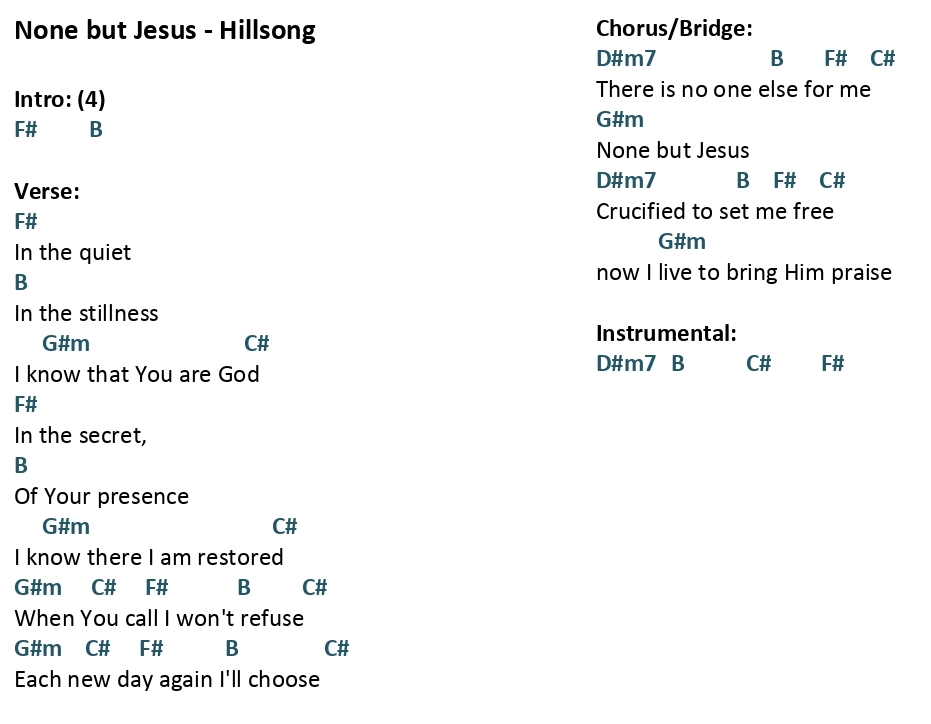Select lyric Crucified to set me free
The image size is (931, 724).
tap(715, 211)
